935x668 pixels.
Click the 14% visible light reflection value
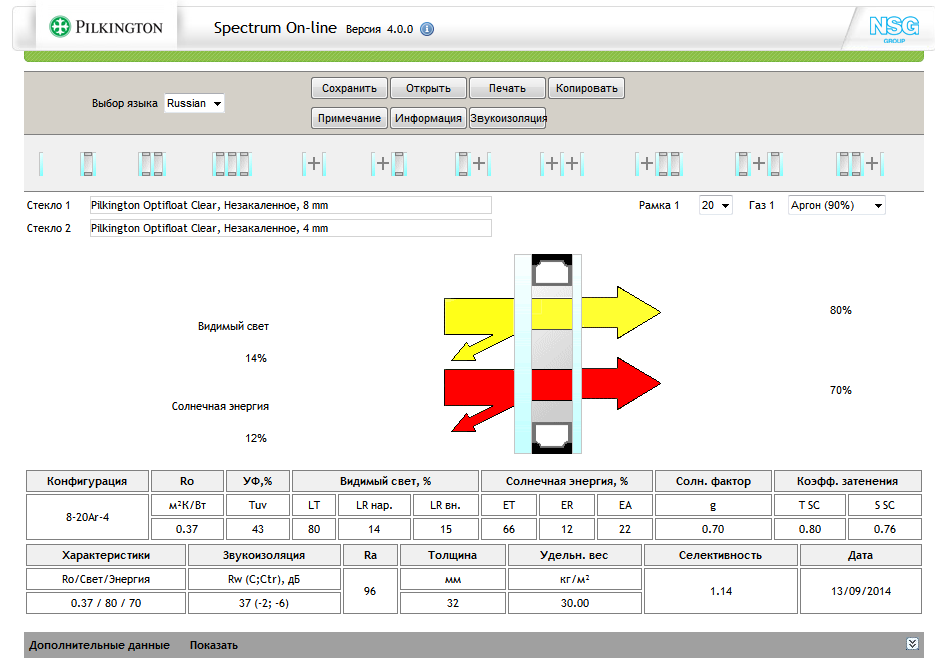(x=256, y=358)
